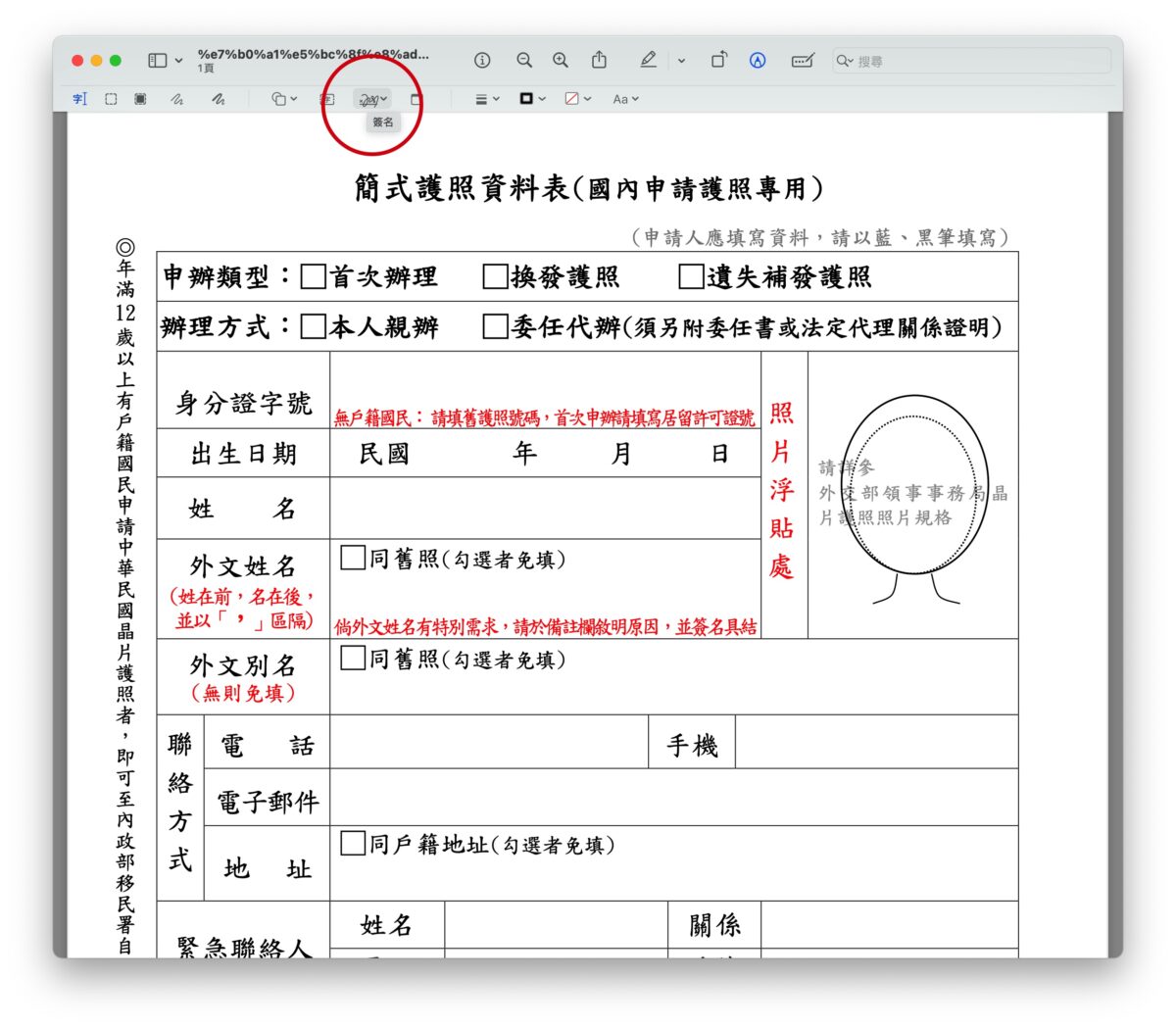This screenshot has height=1028, width=1176.
Task: Check the 委任代辦 box
Action: 495,326
